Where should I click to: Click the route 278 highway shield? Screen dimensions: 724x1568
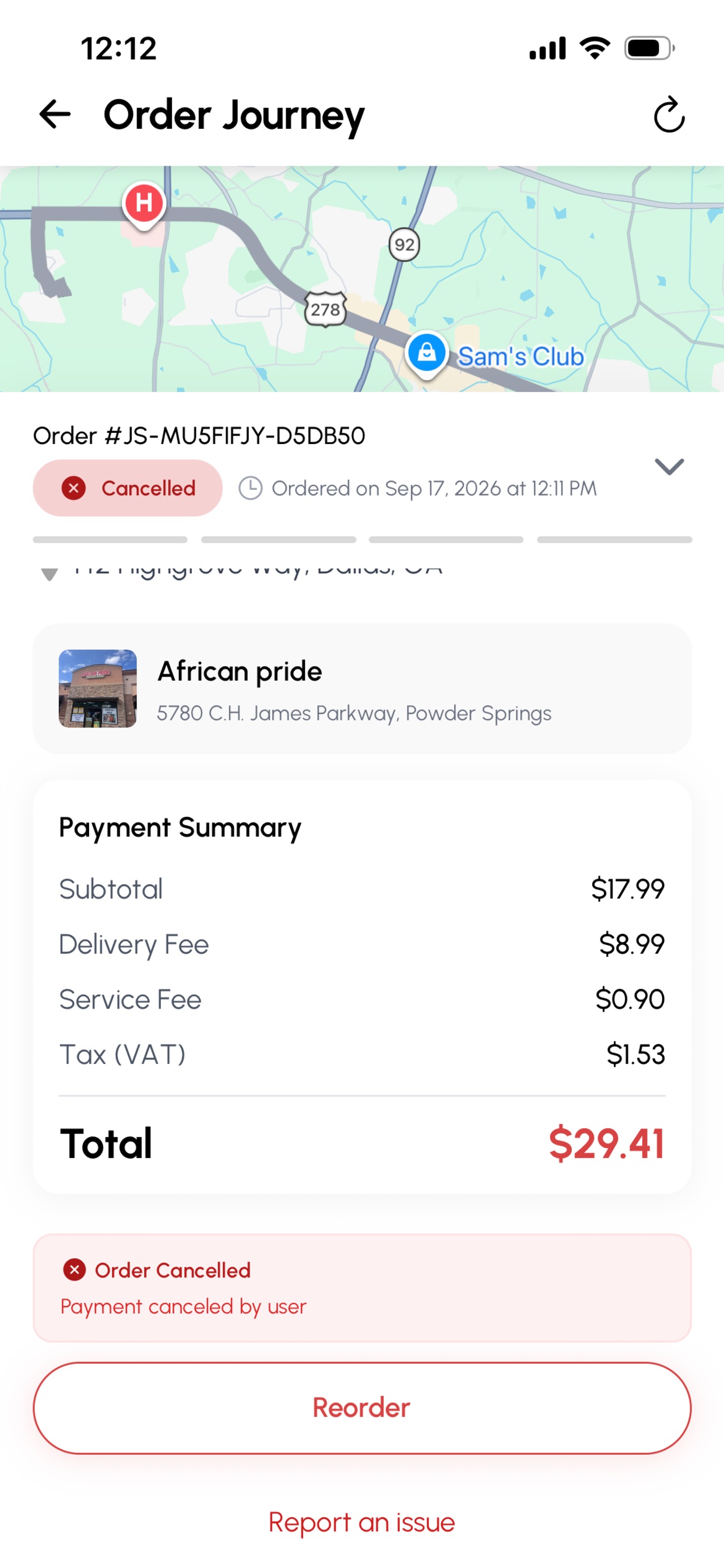click(325, 309)
